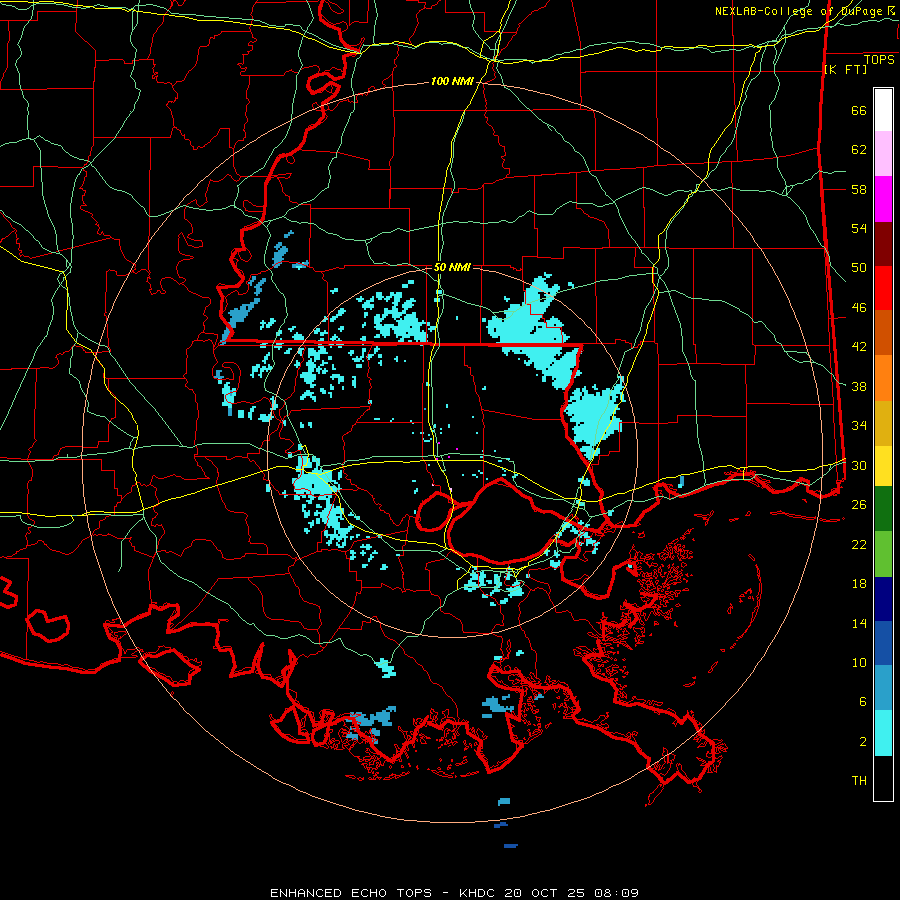Click the 'ENHANCED ECHO TOPS' caption at the bottom
This screenshot has width=900, height=900.
pyautogui.click(x=351, y=893)
